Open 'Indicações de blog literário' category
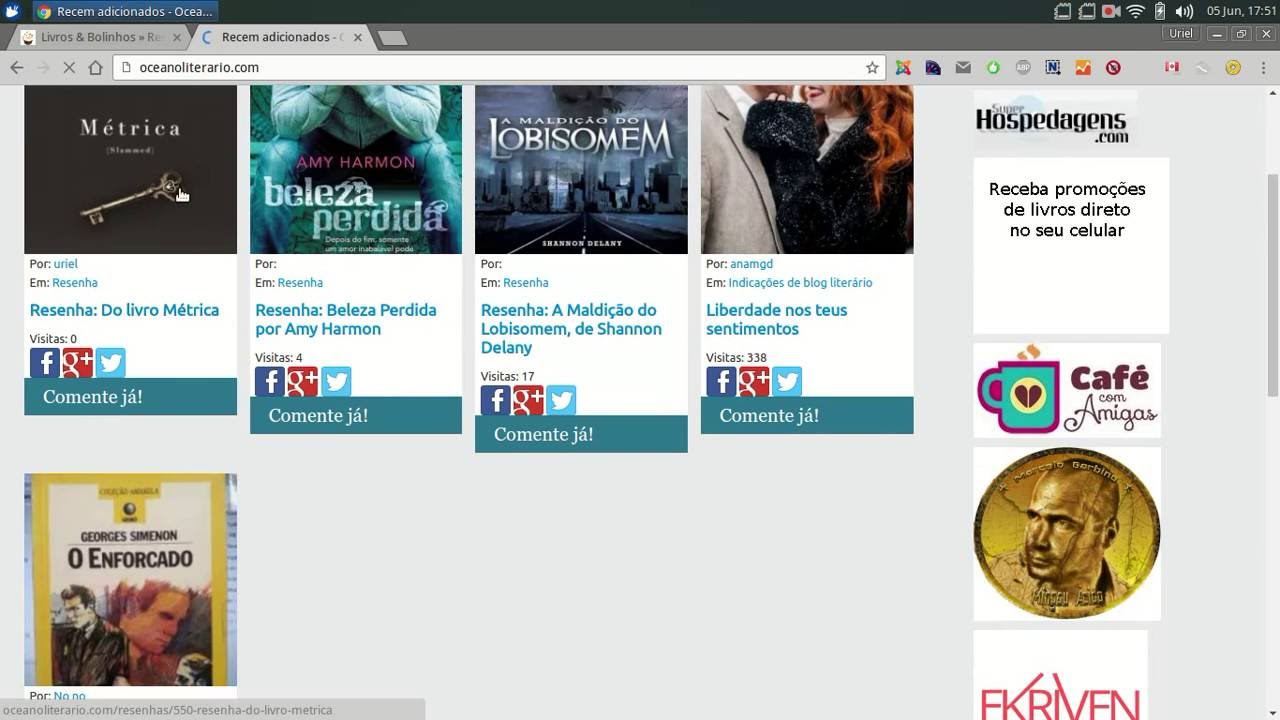Image resolution: width=1280 pixels, height=720 pixels. [x=800, y=283]
